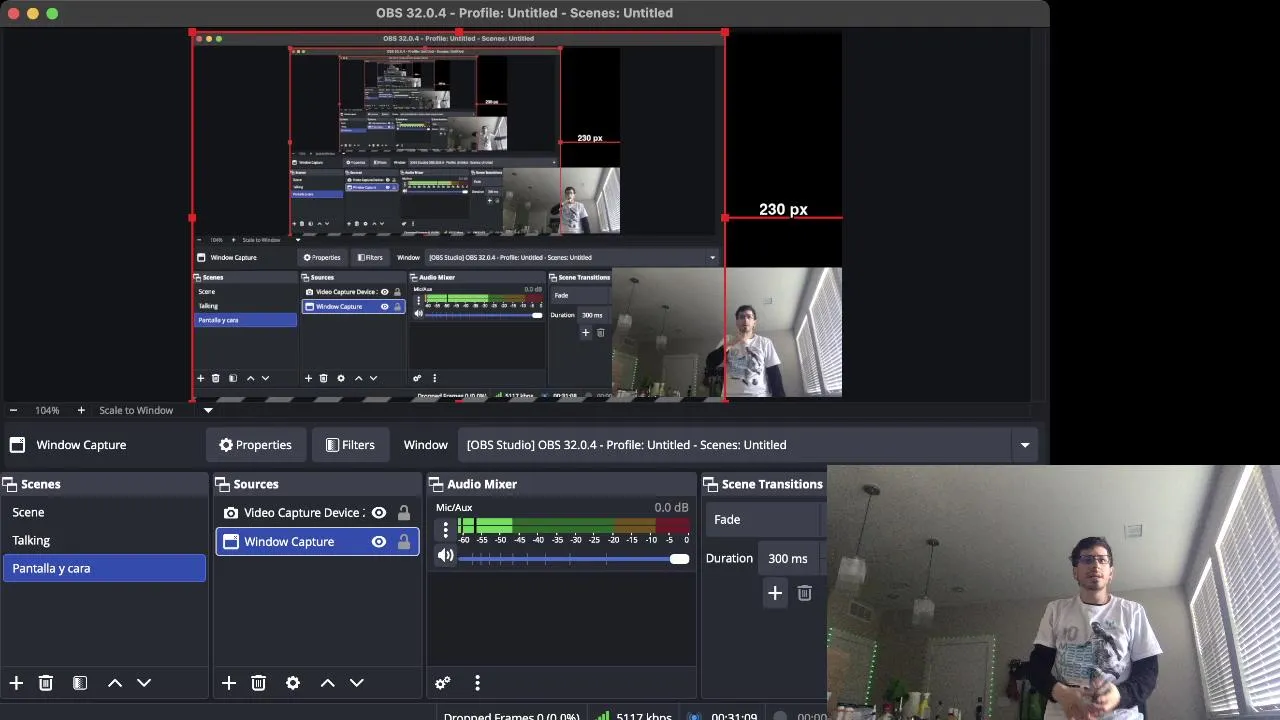Click the Audio Mixer dock header icon
The image size is (1280, 720).
[437, 484]
